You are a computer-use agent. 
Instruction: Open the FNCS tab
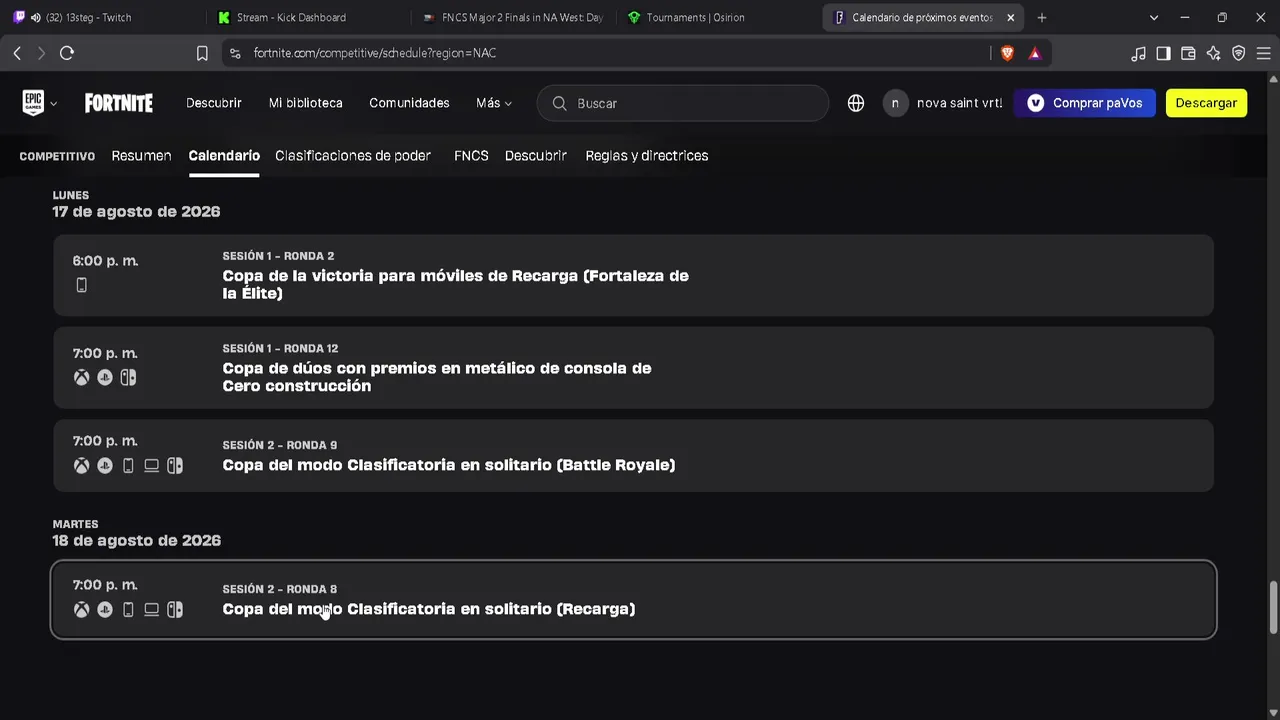coord(471,156)
